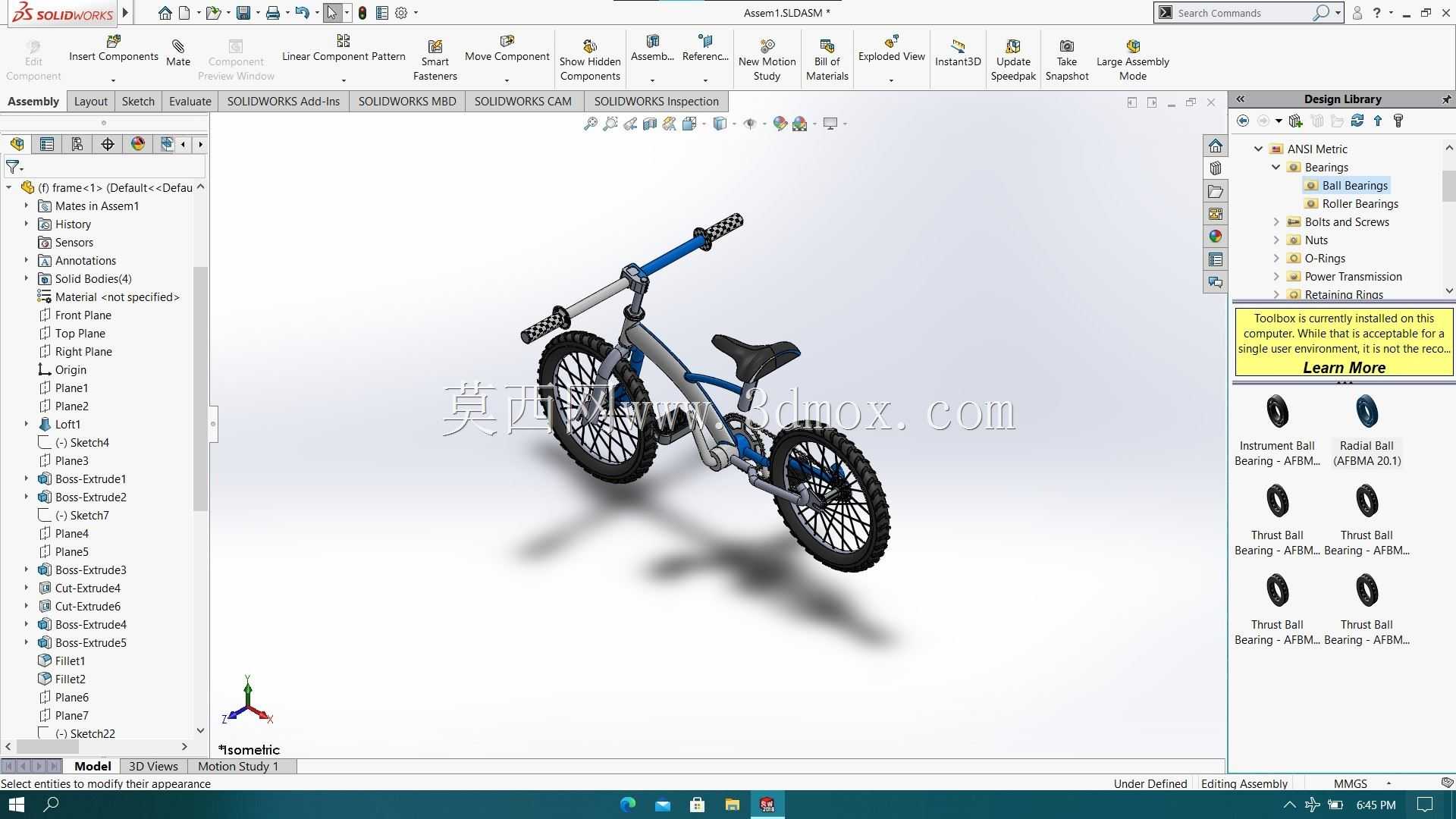This screenshot has width=1456, height=819.
Task: Click the Print icon
Action: point(273,13)
